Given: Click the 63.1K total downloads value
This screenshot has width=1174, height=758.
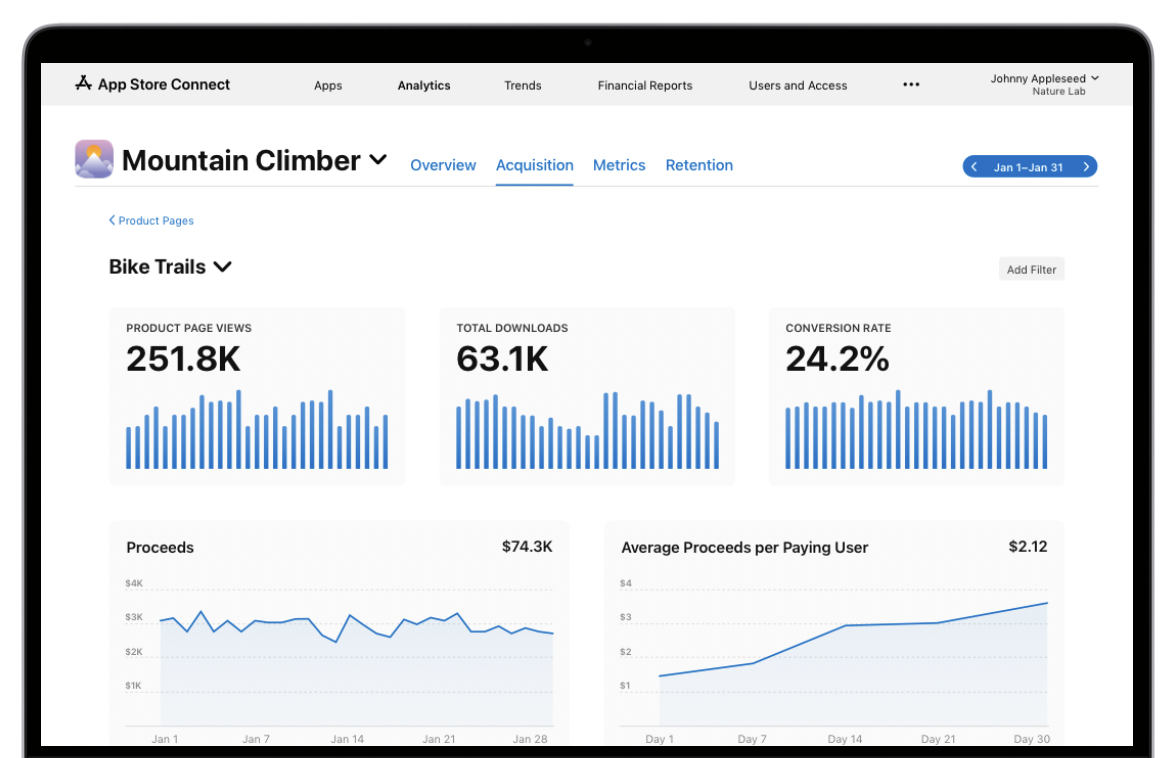Looking at the screenshot, I should (502, 359).
